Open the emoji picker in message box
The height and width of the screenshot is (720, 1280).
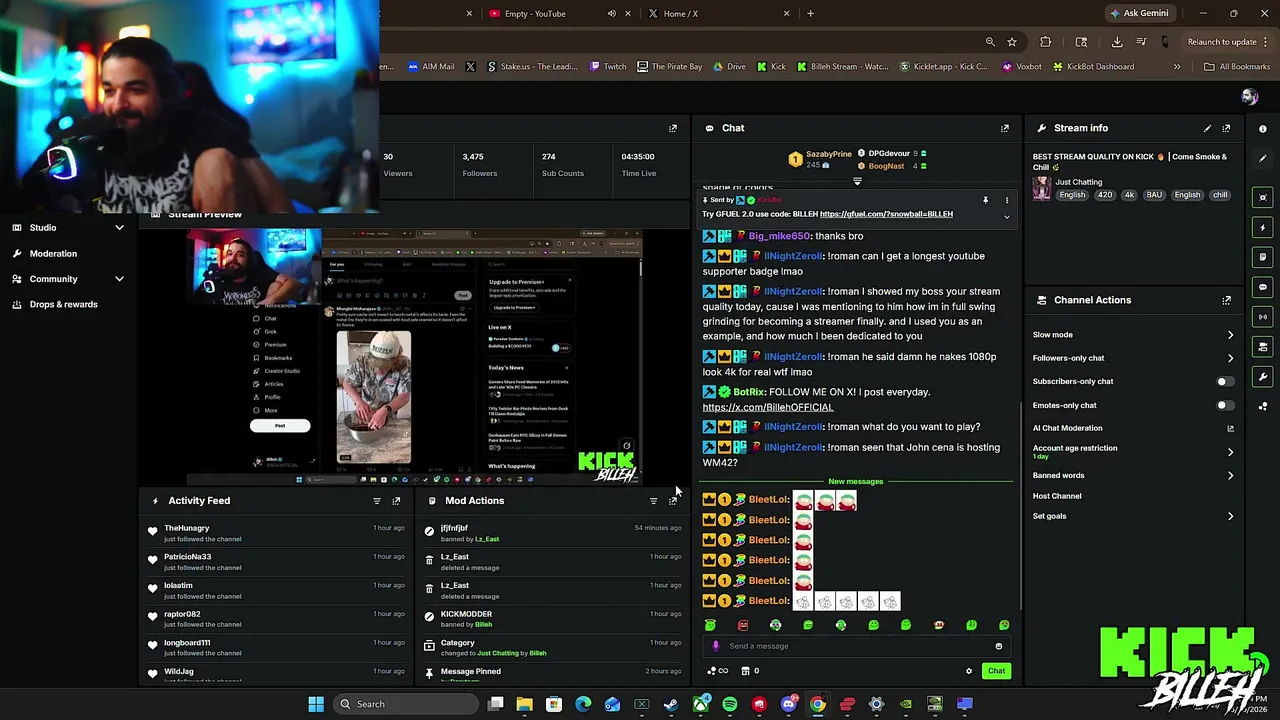tap(998, 646)
